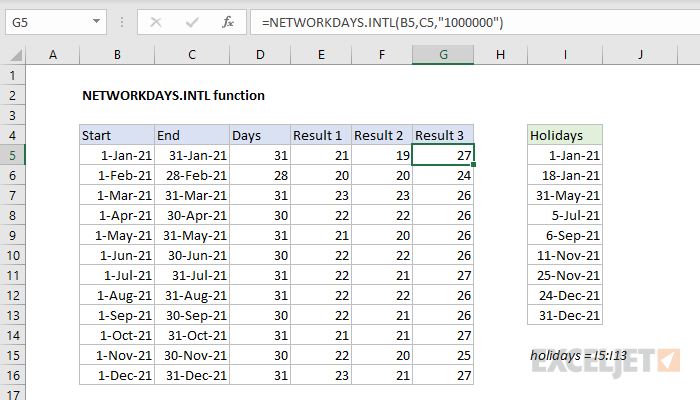Image resolution: width=700 pixels, height=400 pixels.
Task: Click the 'holidays = I5:I13' note cell
Action: [579, 355]
